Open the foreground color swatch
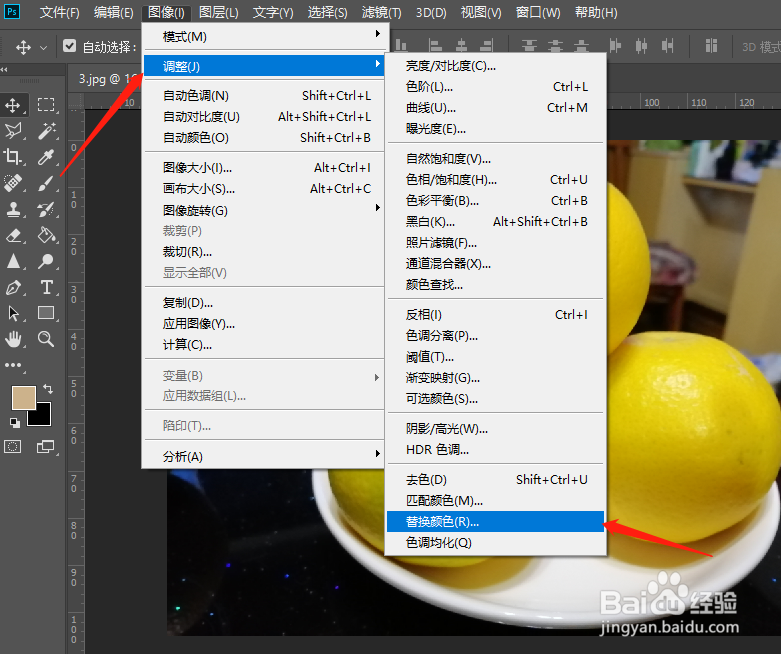 (x=23, y=397)
